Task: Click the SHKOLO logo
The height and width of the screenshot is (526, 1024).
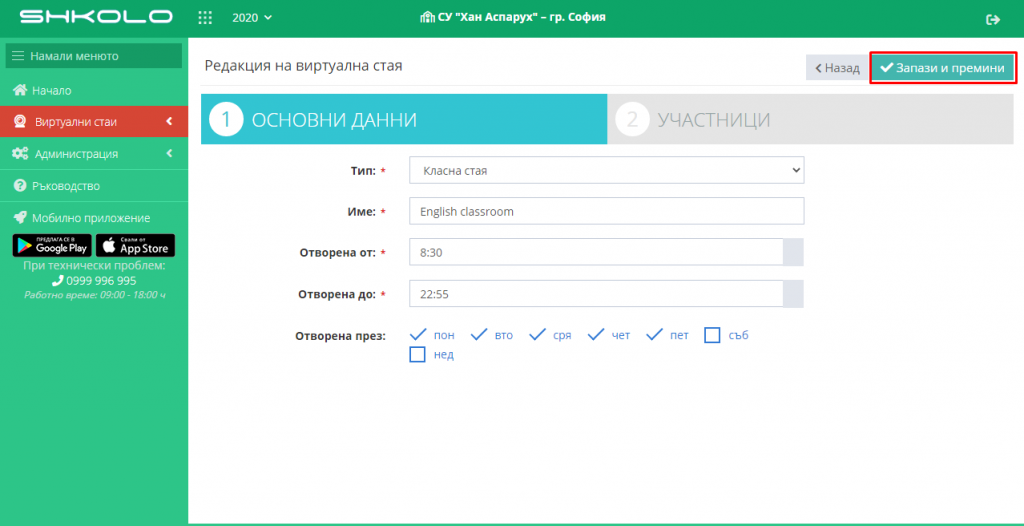Action: click(x=96, y=17)
